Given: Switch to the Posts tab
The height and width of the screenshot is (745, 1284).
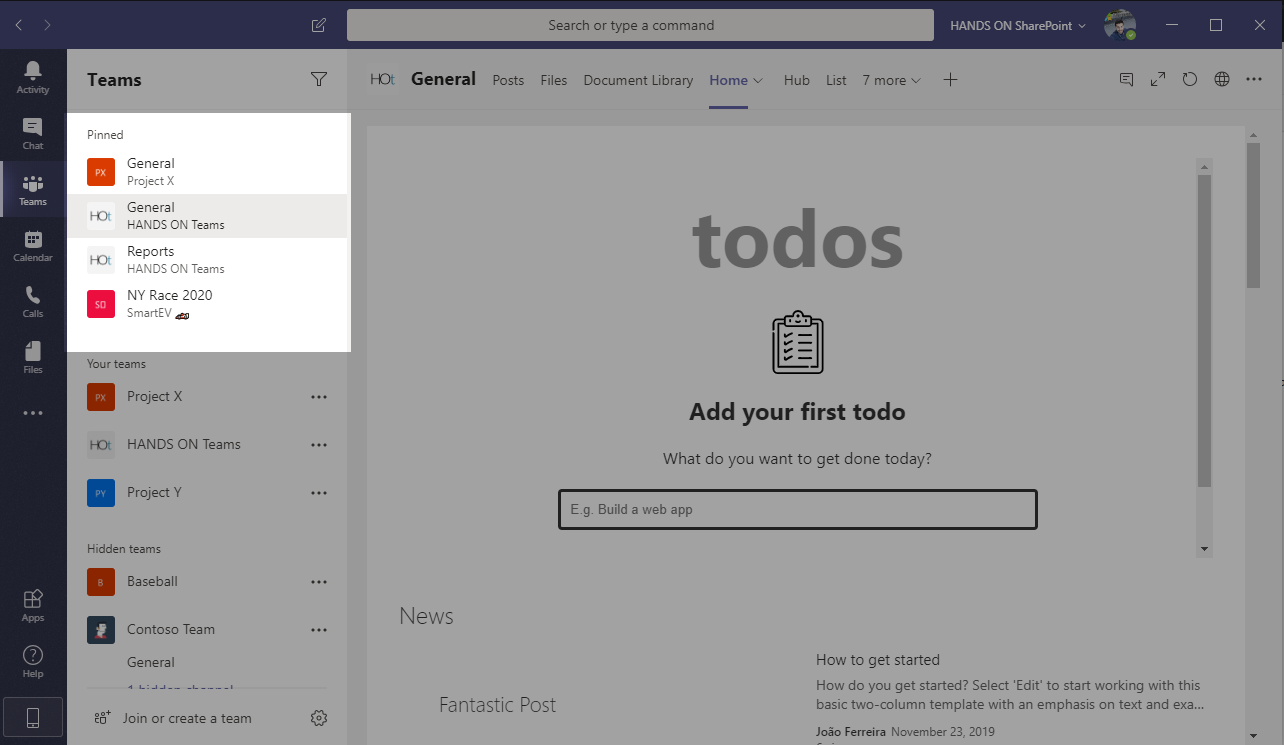Looking at the screenshot, I should (508, 79).
